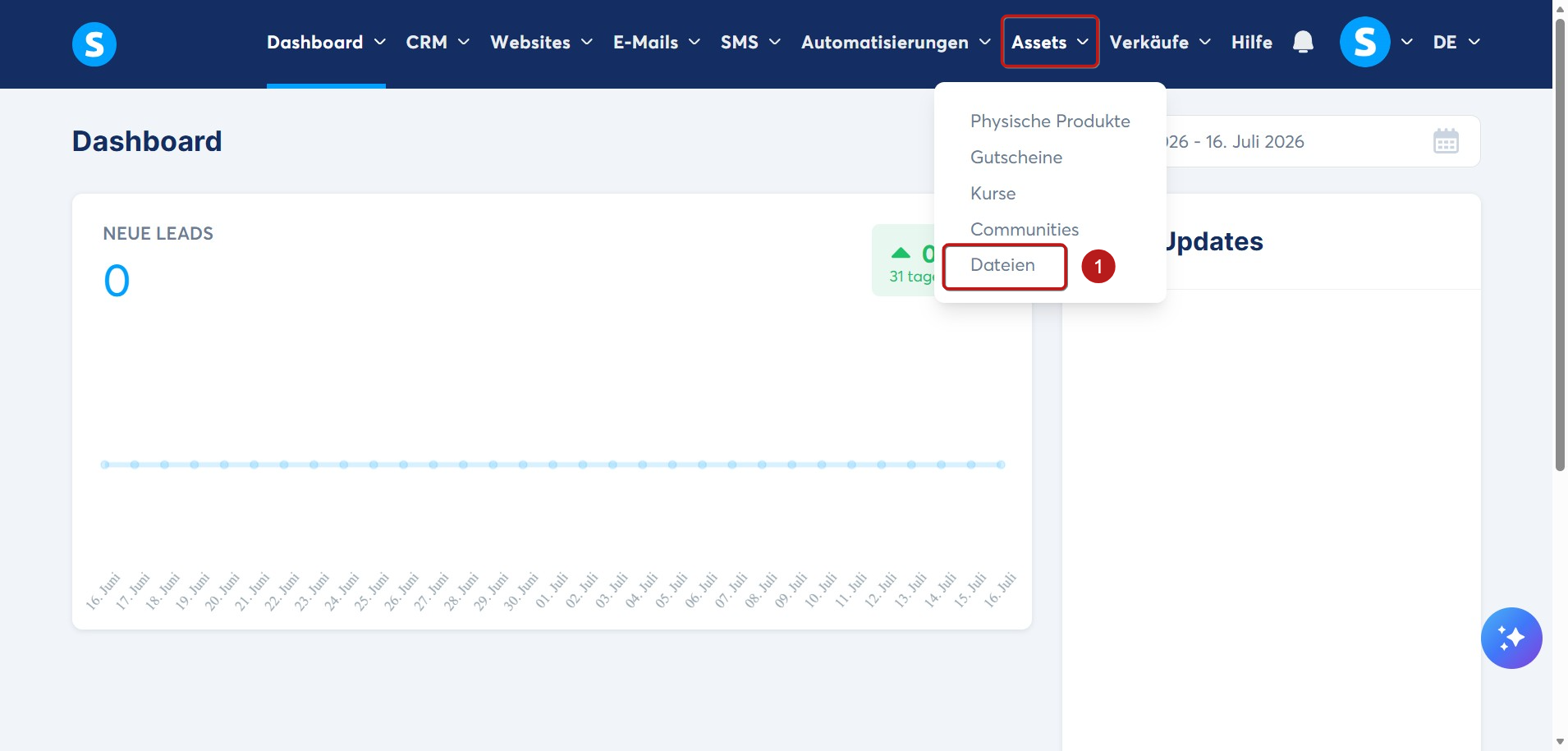This screenshot has height=751, width=1568.
Task: Click the scrollbar up arrow
Action: pyautogui.click(x=1560, y=7)
